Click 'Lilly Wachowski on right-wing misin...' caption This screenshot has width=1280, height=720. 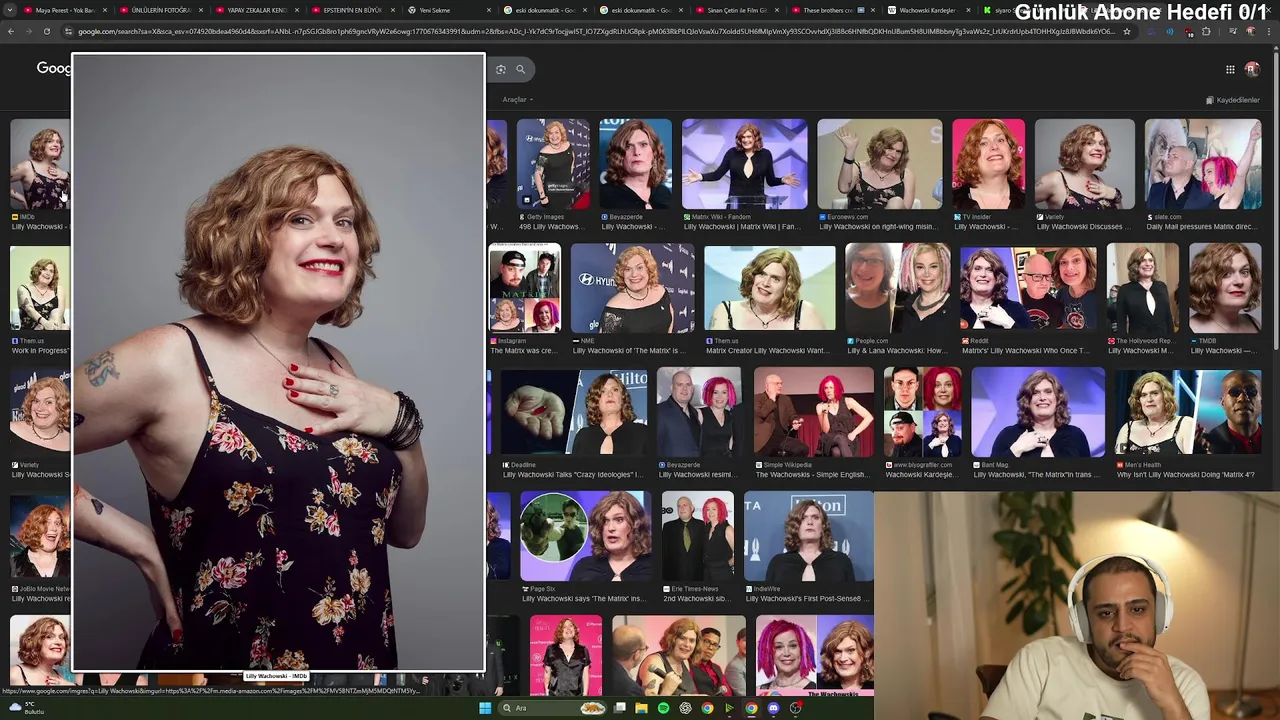tap(878, 227)
